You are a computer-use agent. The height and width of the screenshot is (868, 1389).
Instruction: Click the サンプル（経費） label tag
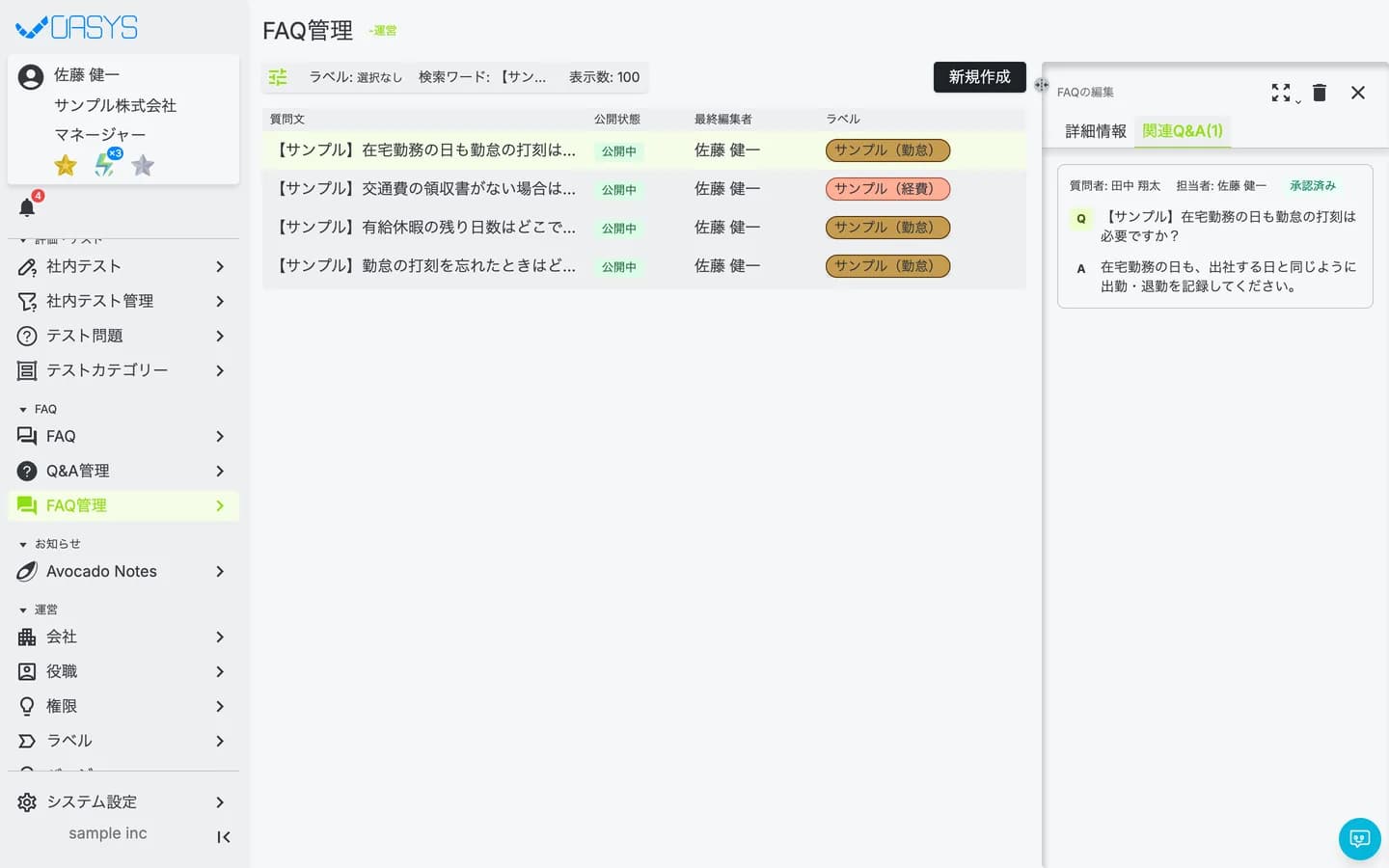887,189
